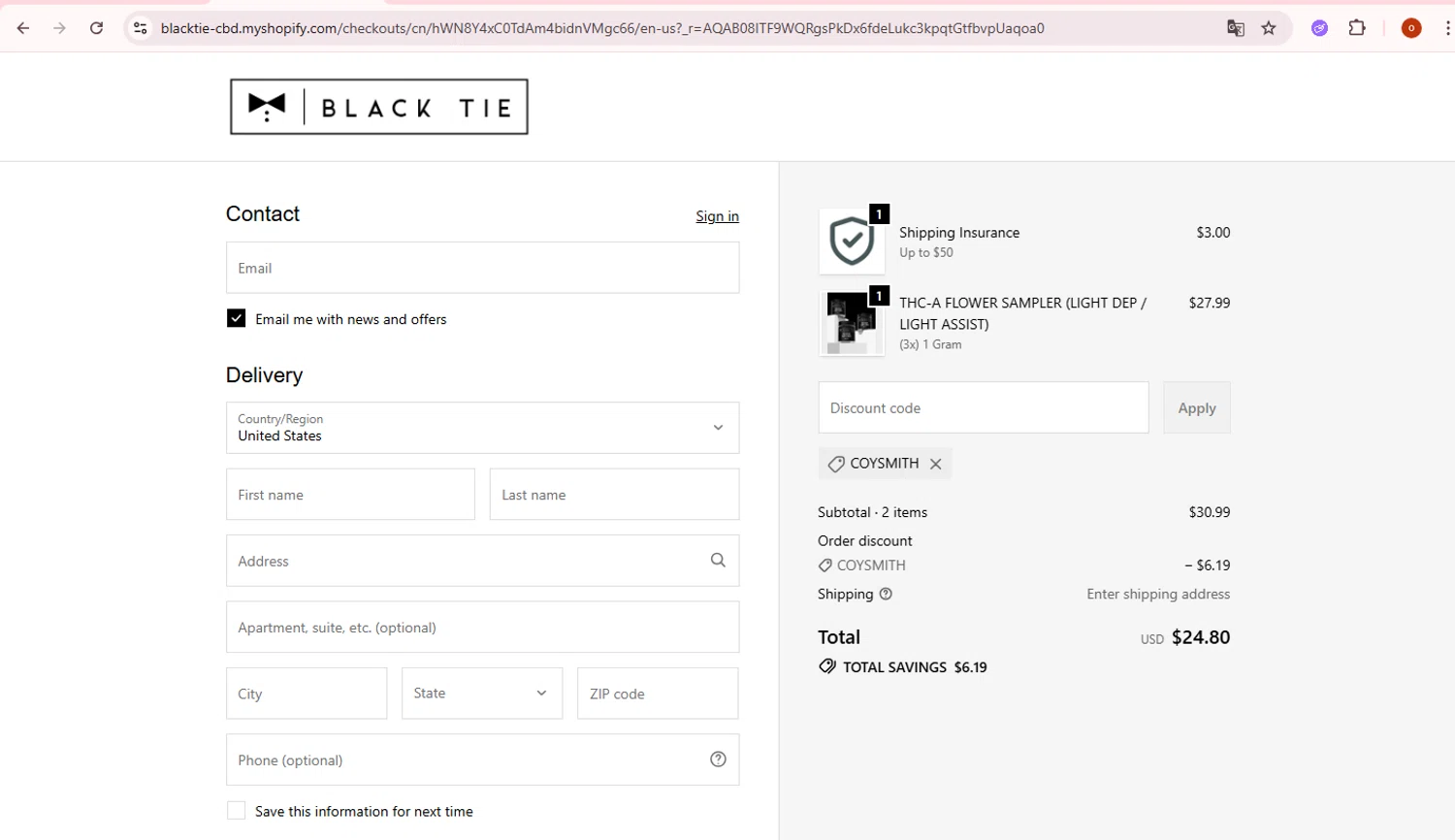The width and height of the screenshot is (1455, 840).
Task: Click the THC-A Flower Sampler thumbnail
Action: [x=852, y=323]
